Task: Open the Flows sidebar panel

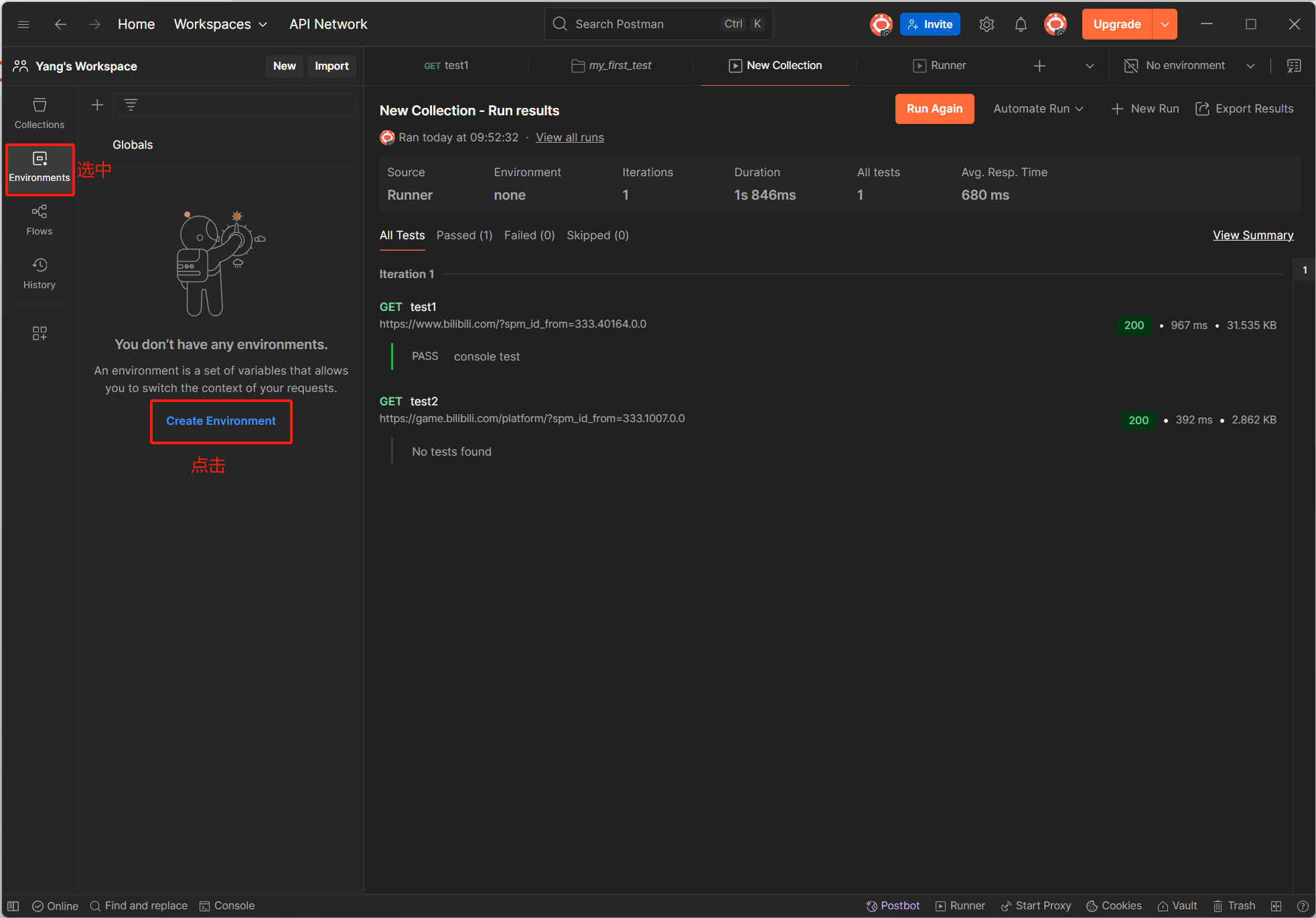Action: tap(40, 220)
